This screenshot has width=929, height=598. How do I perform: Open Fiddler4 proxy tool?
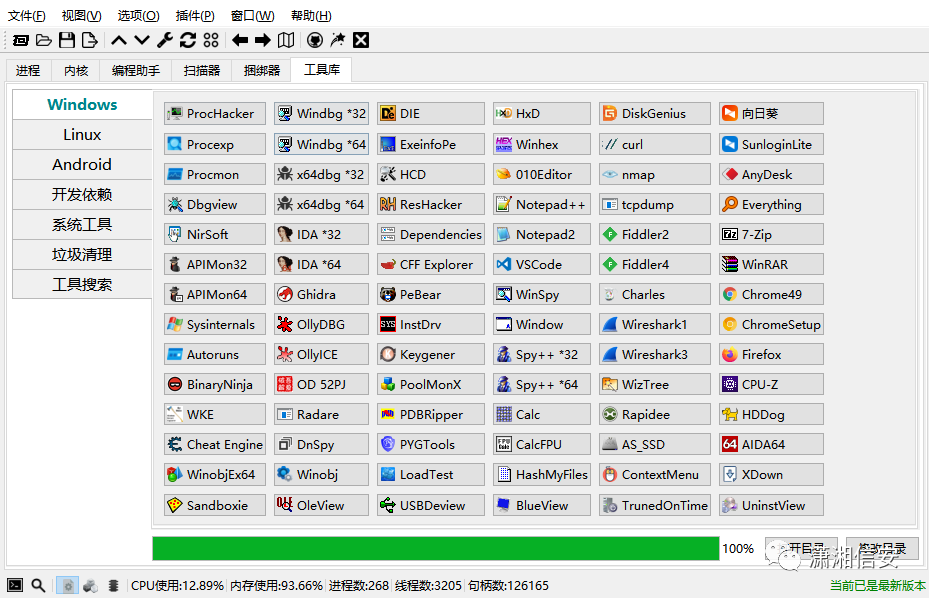tap(655, 264)
